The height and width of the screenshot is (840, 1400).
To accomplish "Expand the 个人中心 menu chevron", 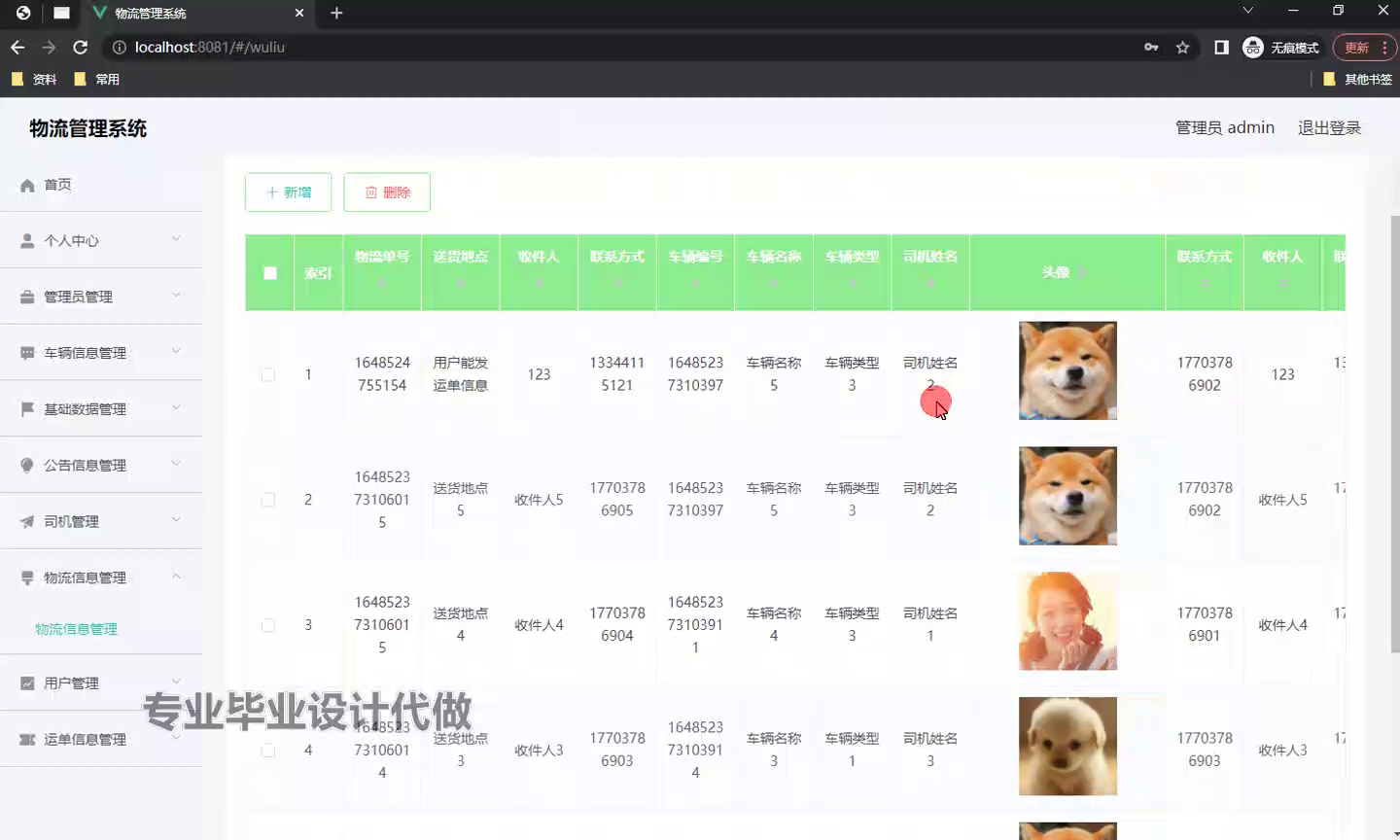I will coord(176,239).
